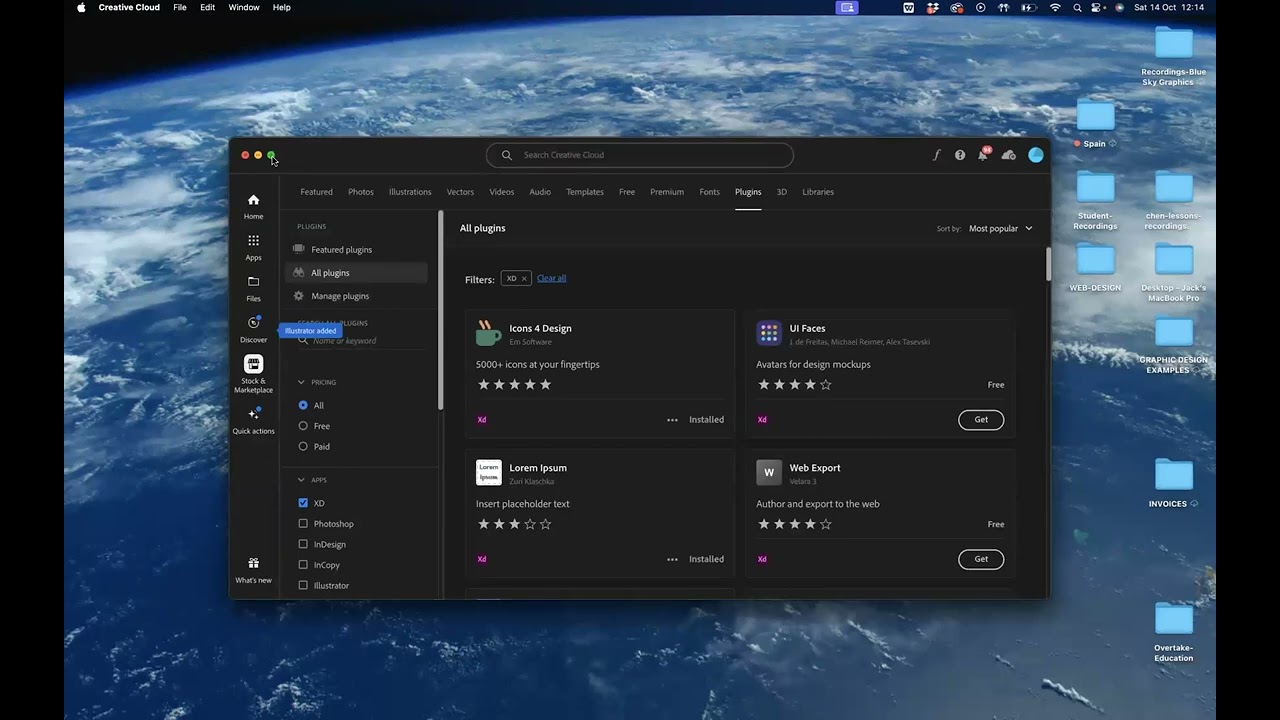Open Spotlight search in menu bar
Image resolution: width=1280 pixels, height=720 pixels.
[x=1077, y=7]
